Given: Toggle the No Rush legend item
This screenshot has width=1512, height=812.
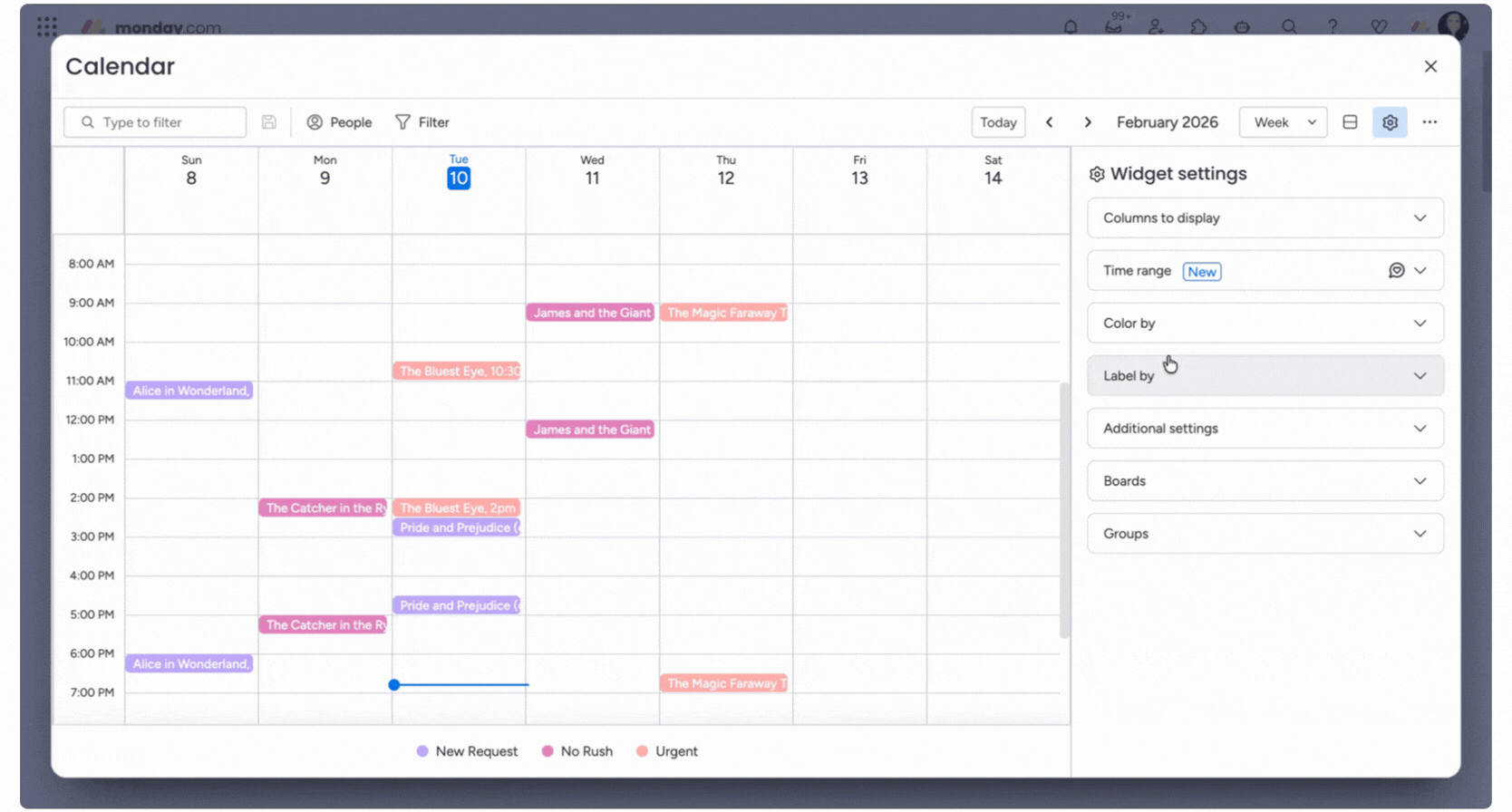Looking at the screenshot, I should [x=577, y=751].
